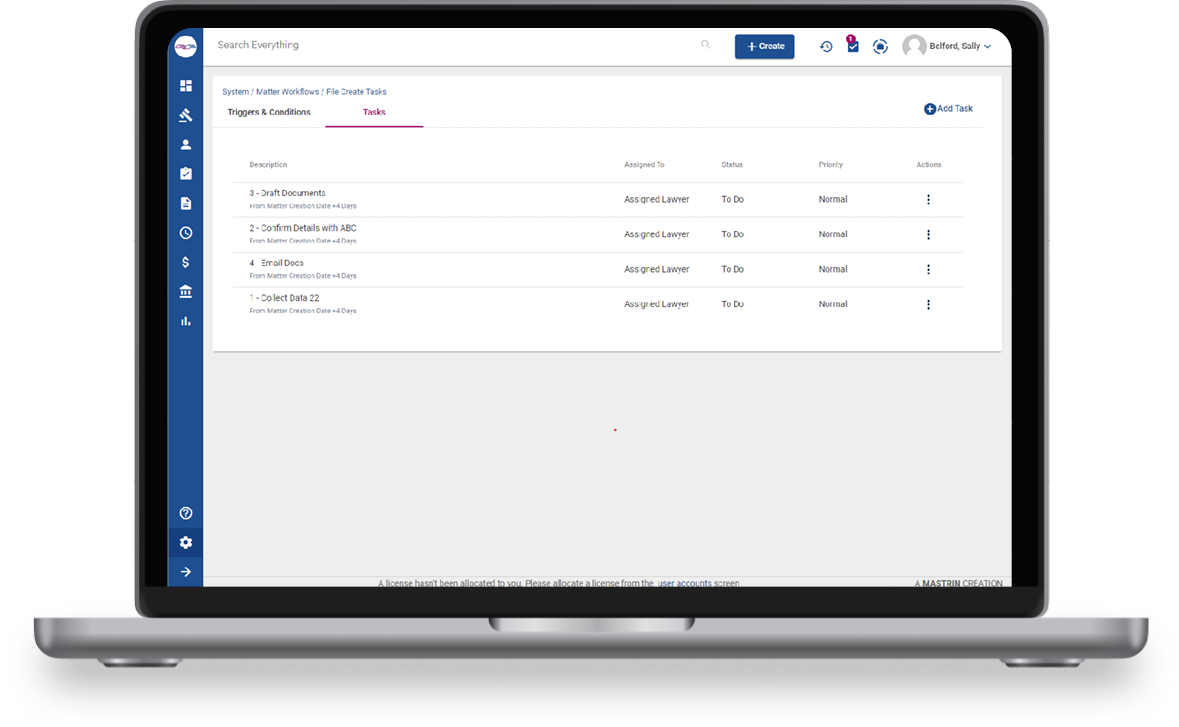1179x727 pixels.
Task: Open the reports bar chart icon in sidebar
Action: pyautogui.click(x=186, y=321)
